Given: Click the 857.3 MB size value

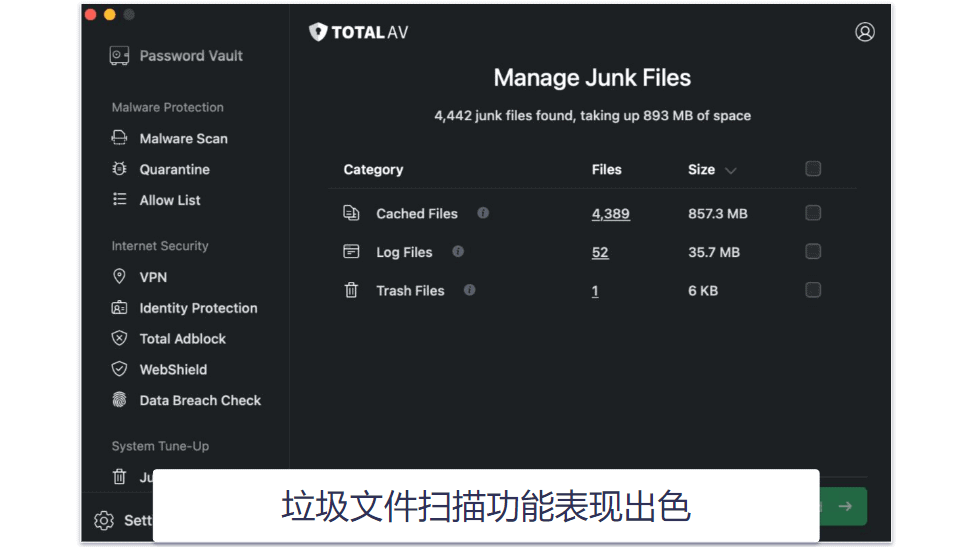Looking at the screenshot, I should coord(718,214).
